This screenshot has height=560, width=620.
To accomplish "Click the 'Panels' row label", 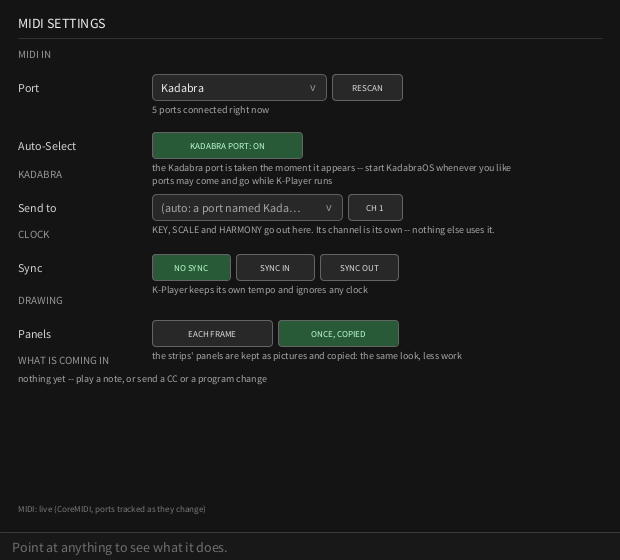I will tap(34, 334).
